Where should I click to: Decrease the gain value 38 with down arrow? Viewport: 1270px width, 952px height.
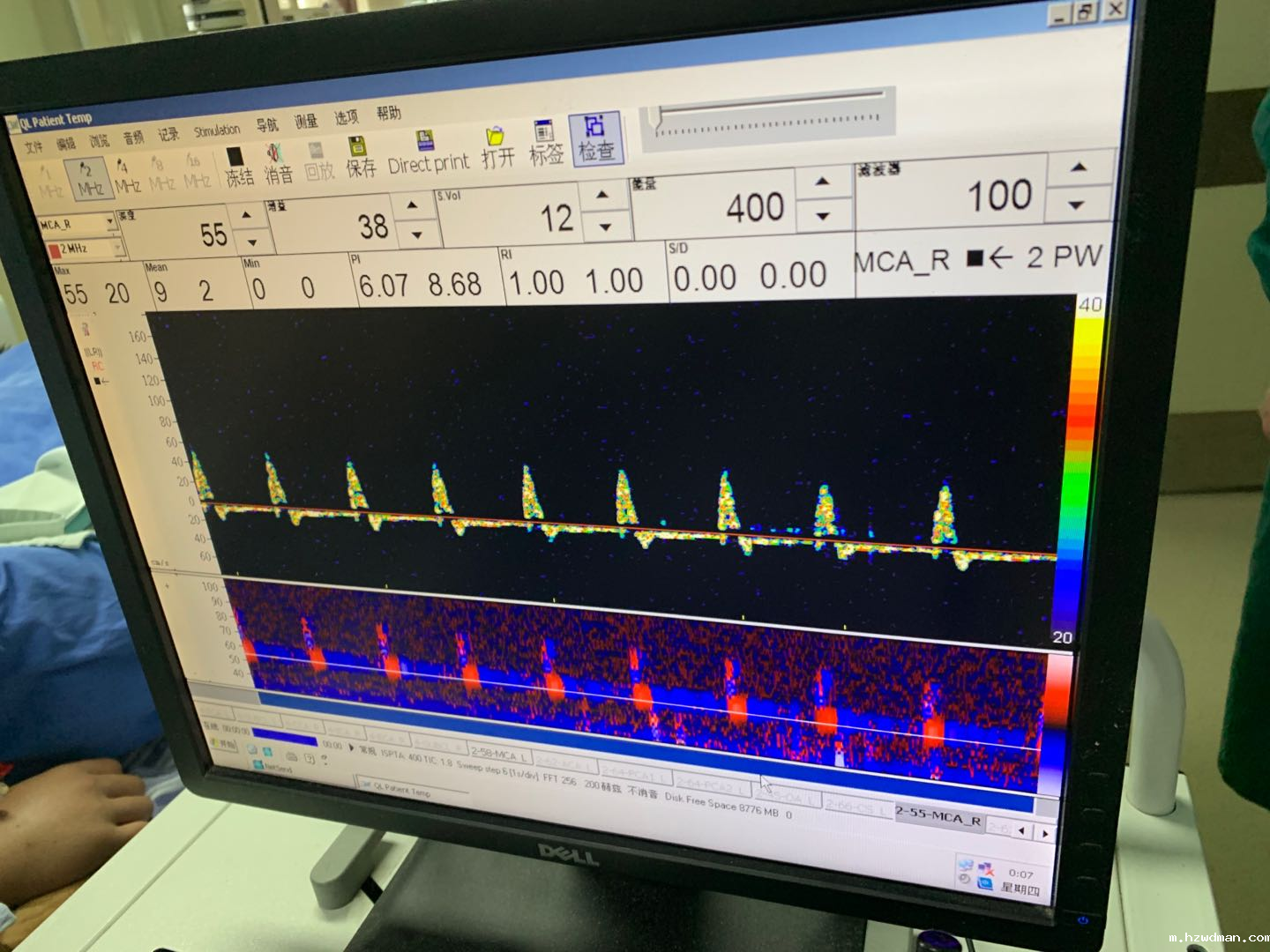tap(416, 234)
